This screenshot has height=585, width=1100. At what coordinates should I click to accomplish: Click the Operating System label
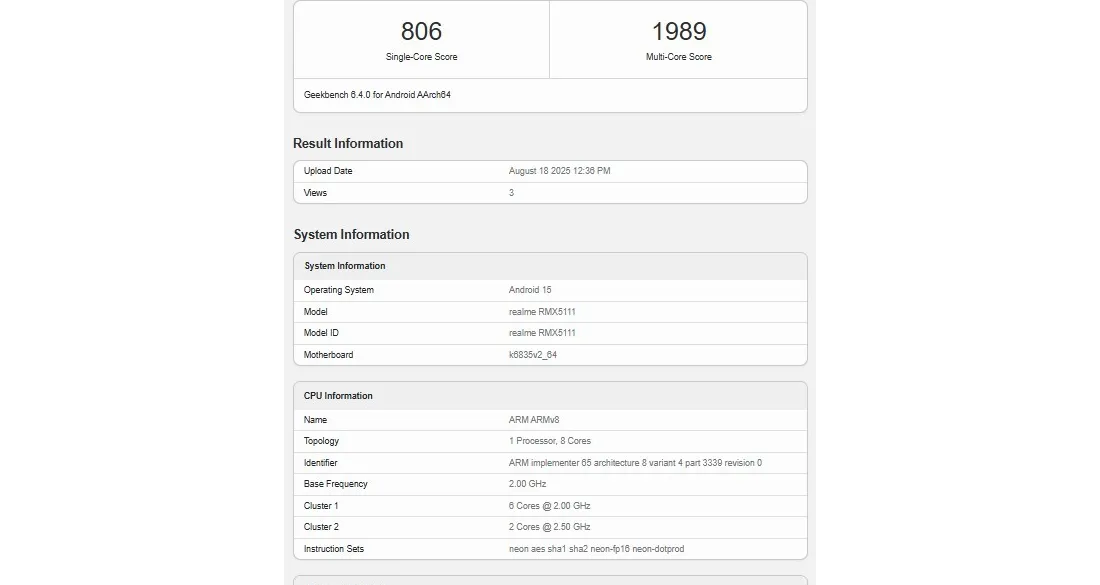point(338,290)
